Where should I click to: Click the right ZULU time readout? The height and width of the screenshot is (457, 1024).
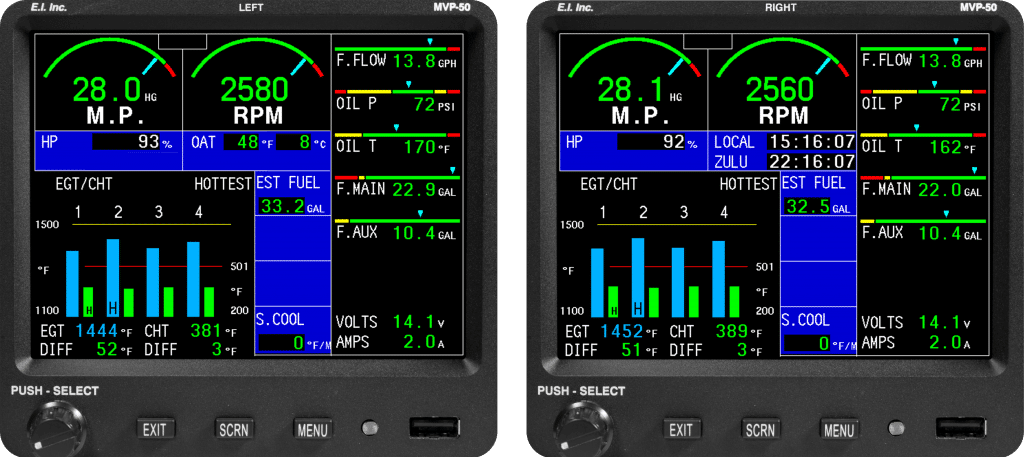point(810,161)
